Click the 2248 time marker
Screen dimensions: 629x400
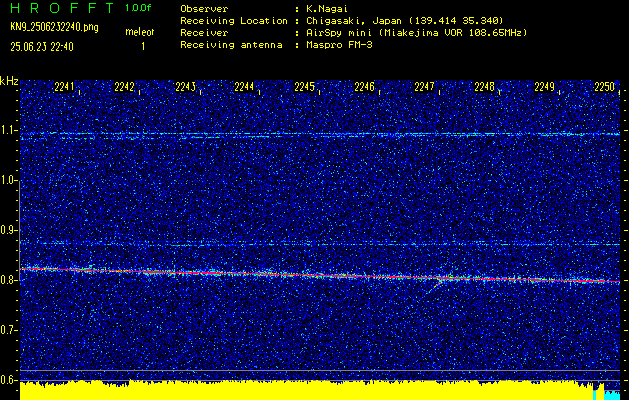click(484, 87)
